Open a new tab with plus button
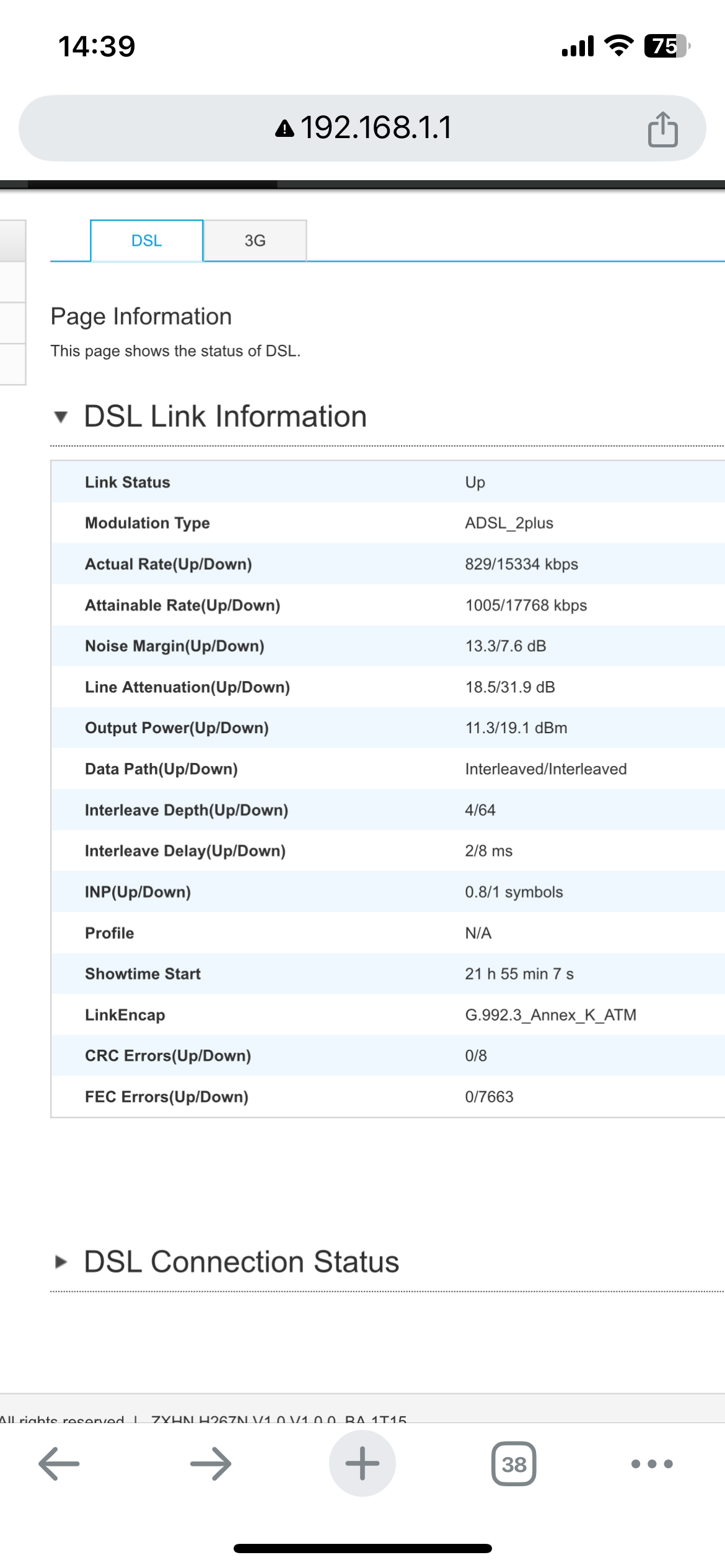Image resolution: width=725 pixels, height=1568 pixels. coord(362,1464)
